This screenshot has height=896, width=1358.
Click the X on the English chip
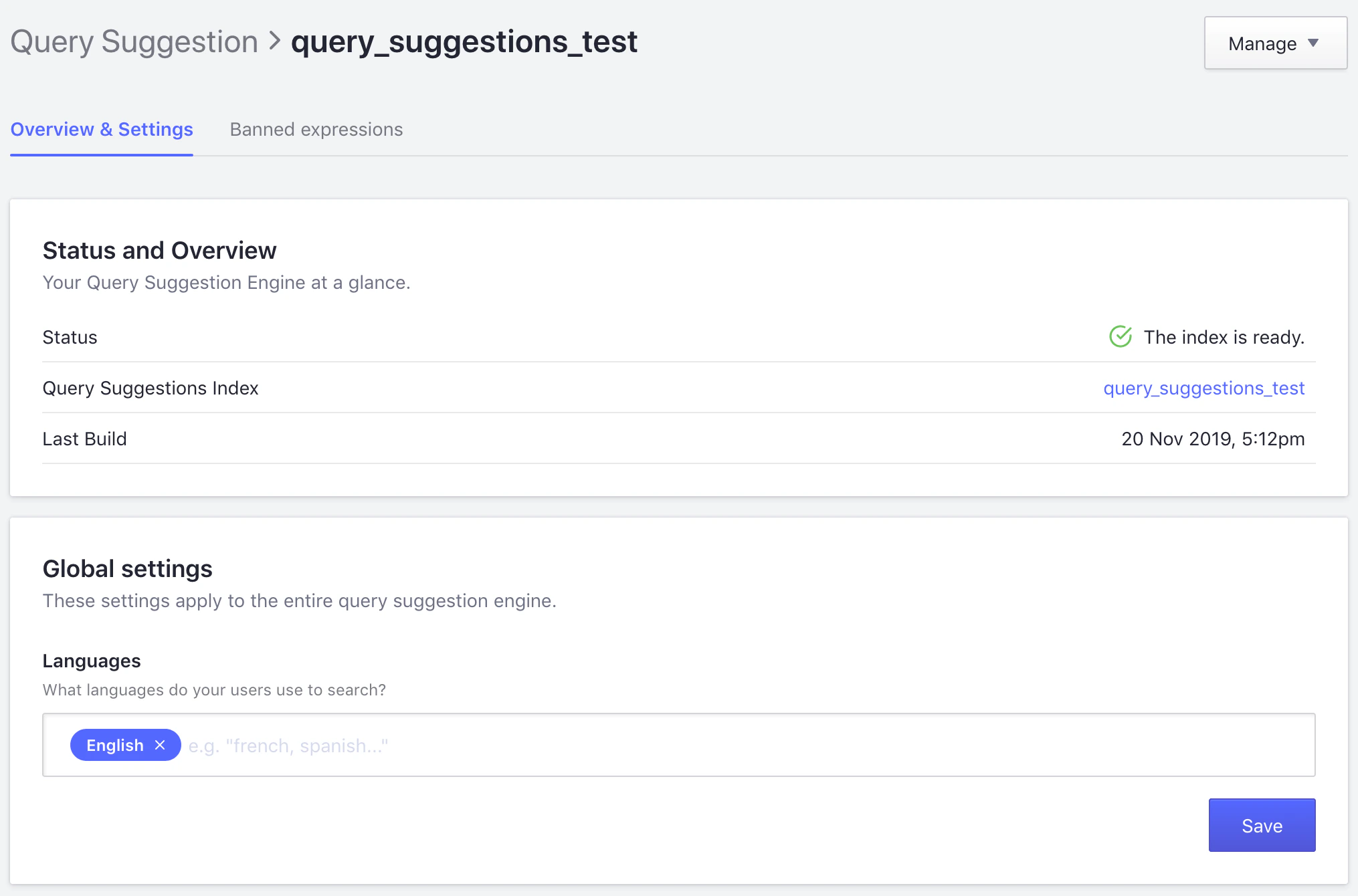tap(160, 745)
